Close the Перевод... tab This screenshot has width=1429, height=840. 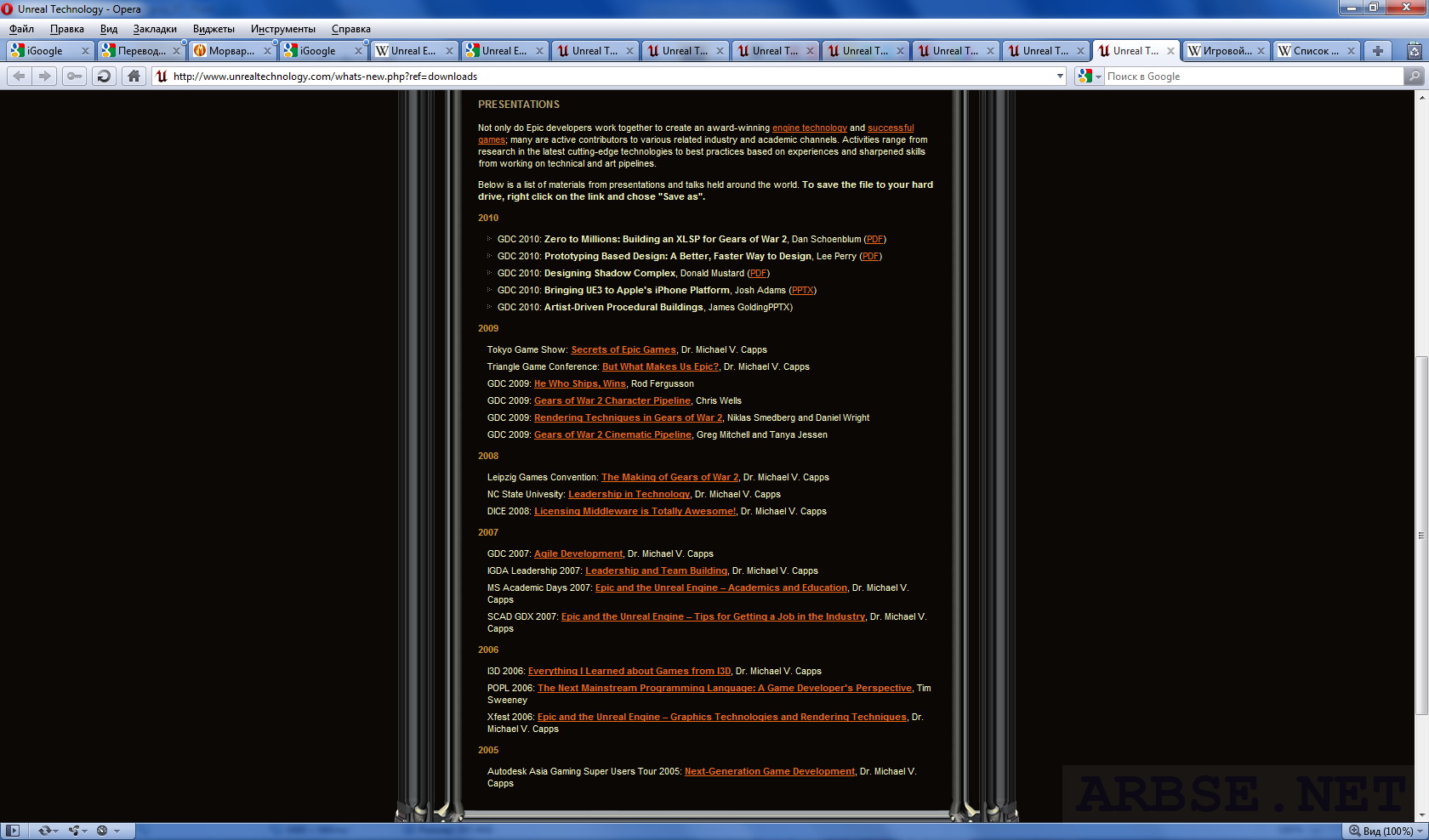tap(176, 51)
